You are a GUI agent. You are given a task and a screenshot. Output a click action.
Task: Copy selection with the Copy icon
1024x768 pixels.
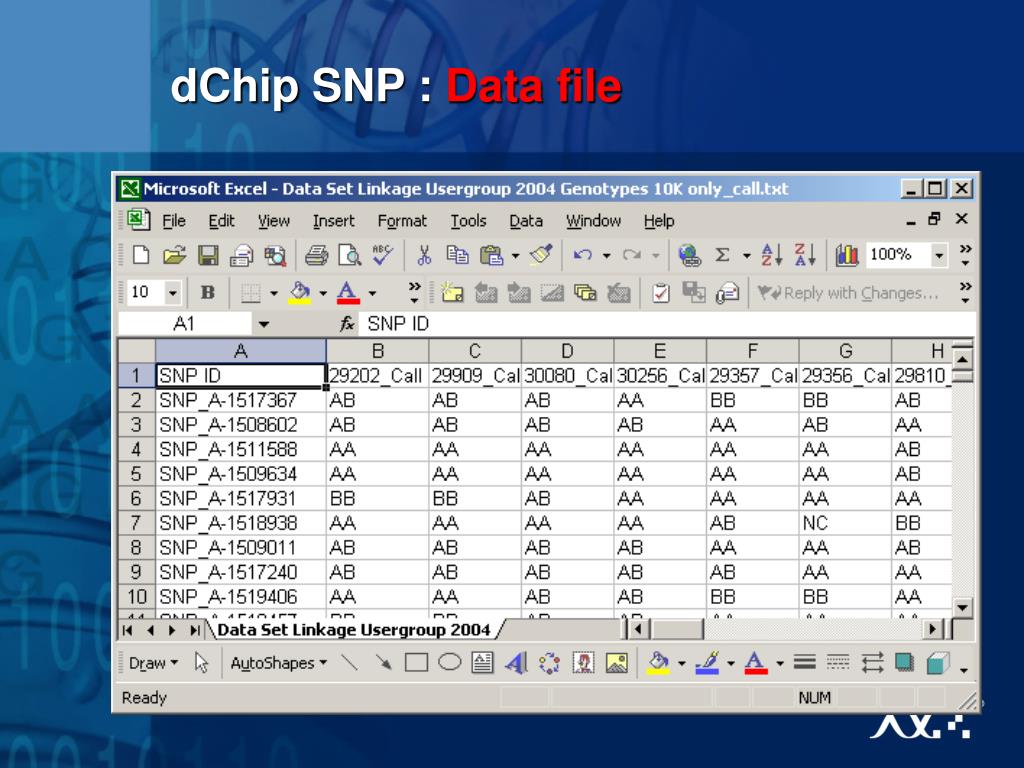(457, 255)
